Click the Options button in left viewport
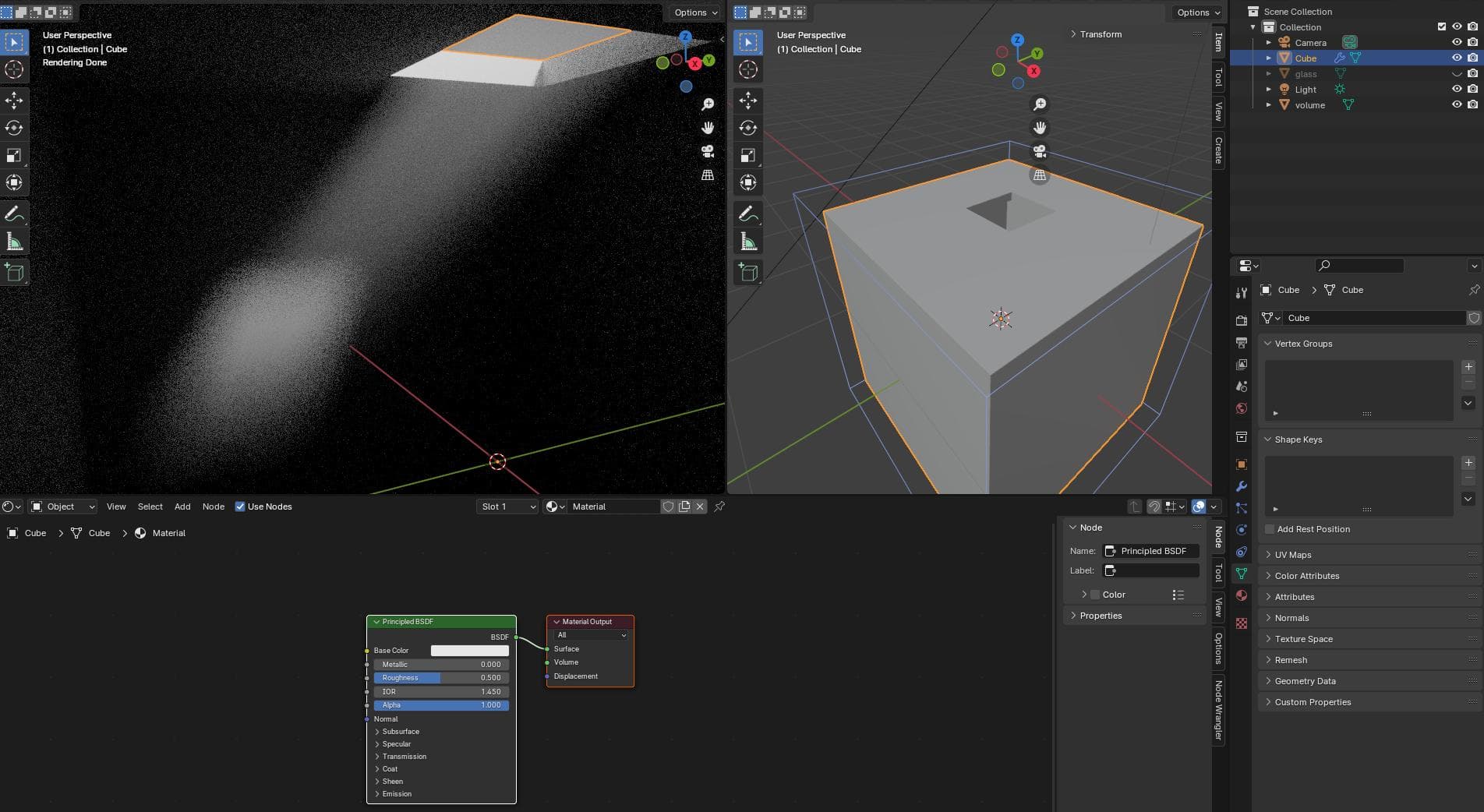The height and width of the screenshot is (812, 1484). pyautogui.click(x=695, y=12)
